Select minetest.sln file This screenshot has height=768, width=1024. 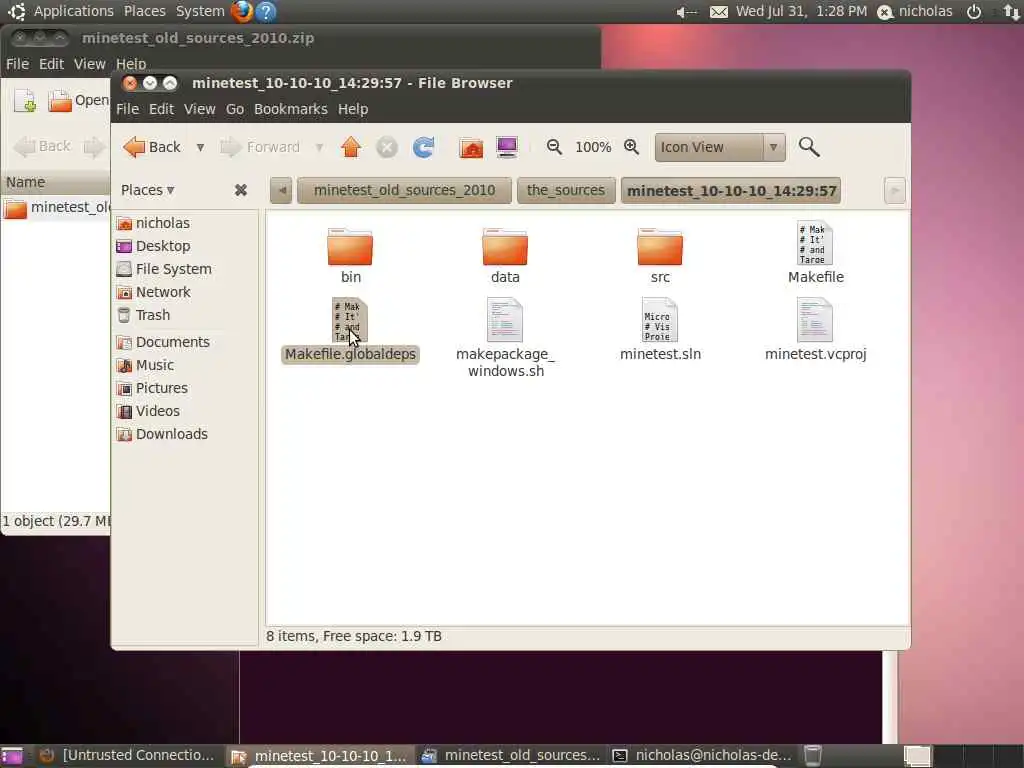[660, 330]
